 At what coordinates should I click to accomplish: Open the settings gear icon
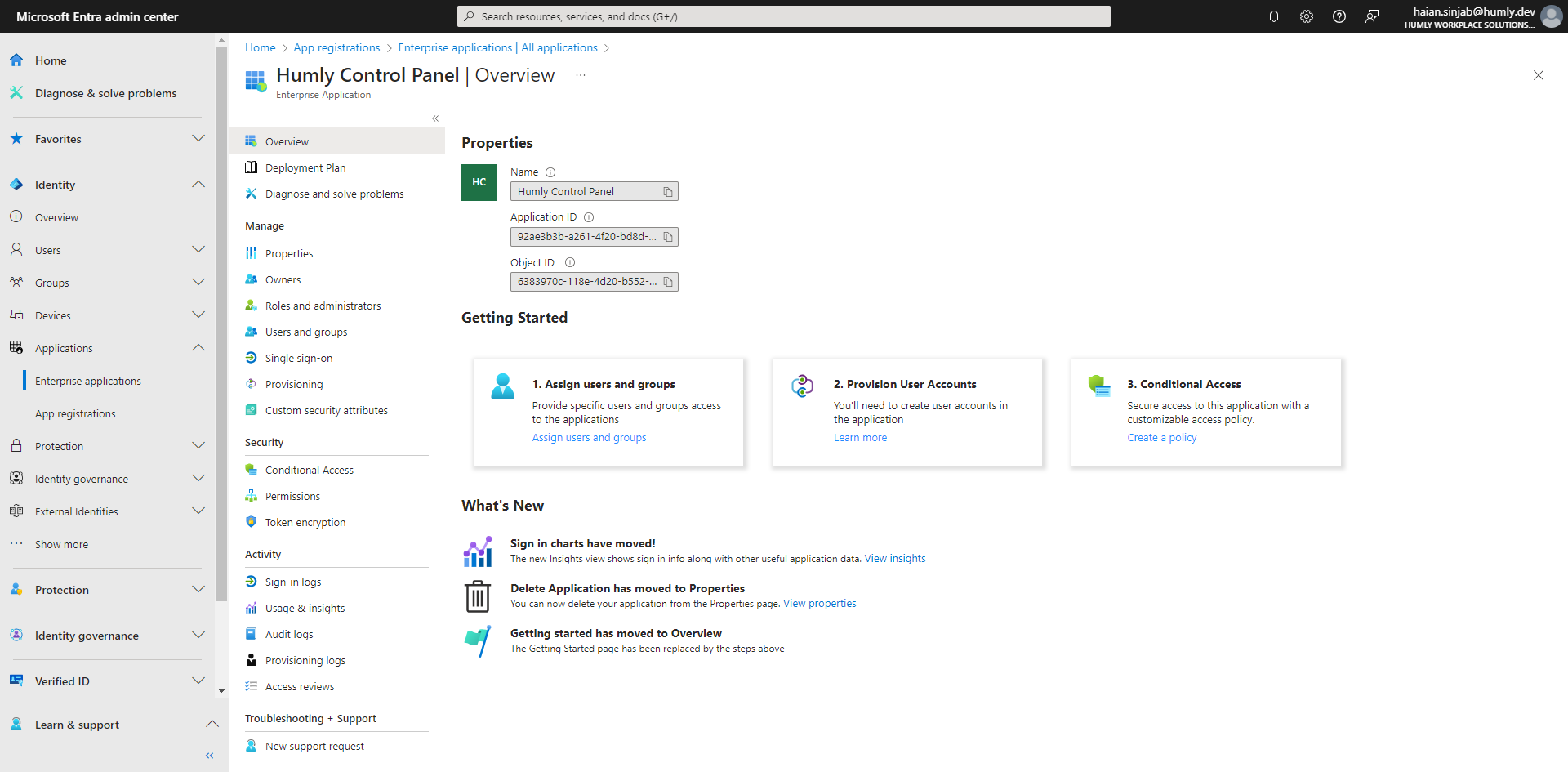pos(1307,16)
